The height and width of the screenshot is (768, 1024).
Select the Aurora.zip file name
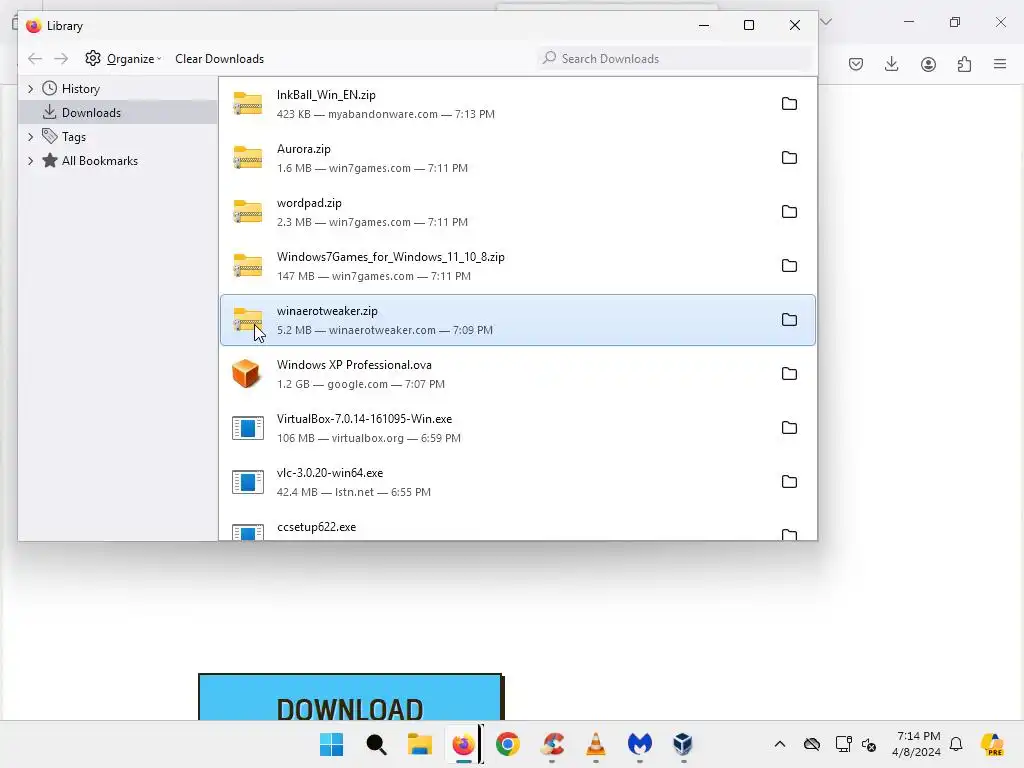pos(304,149)
